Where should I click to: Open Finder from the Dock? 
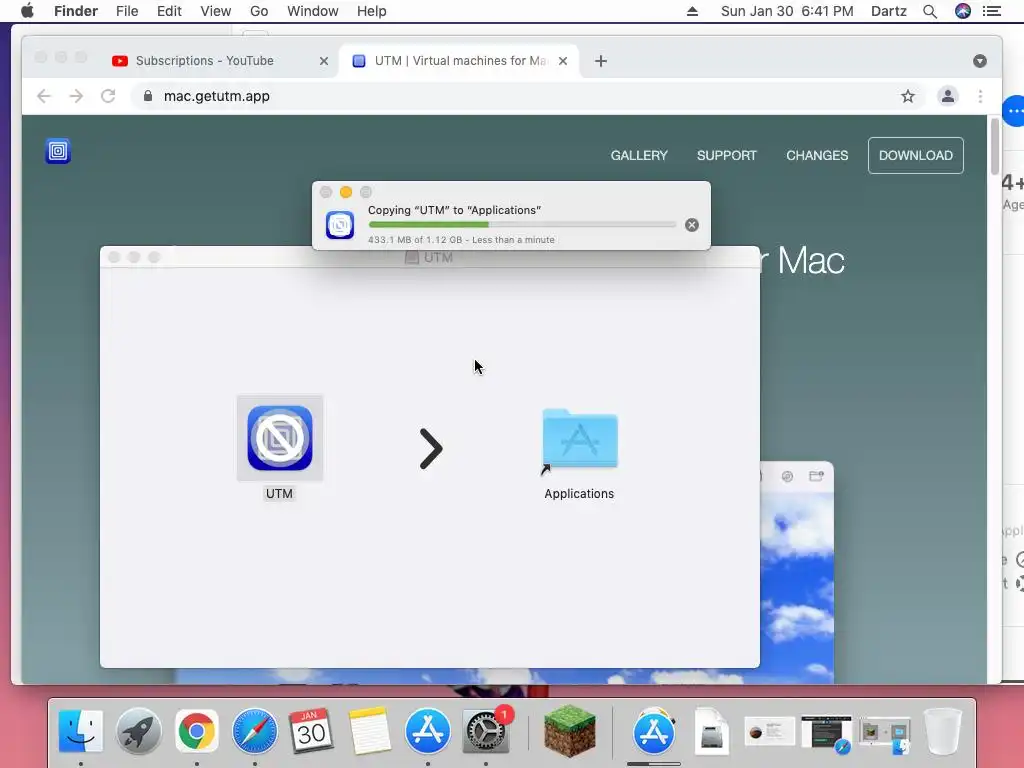80,731
